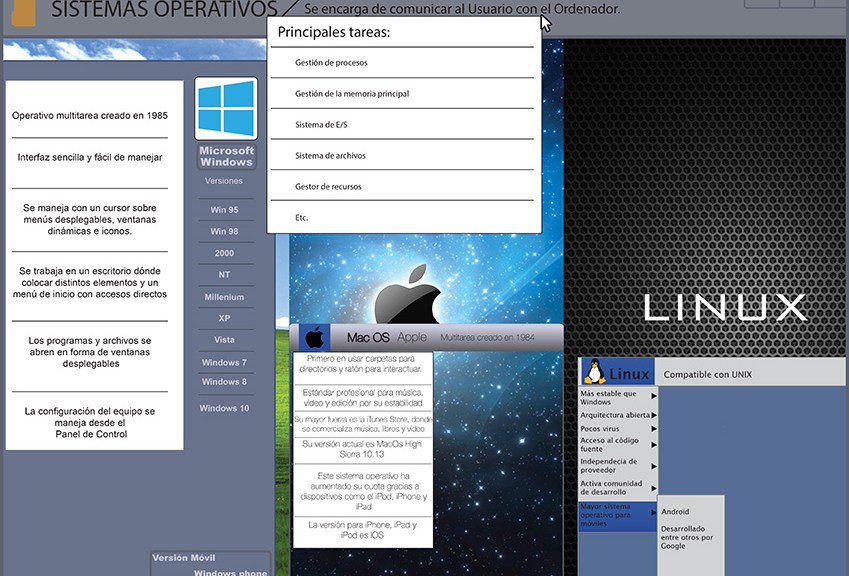Image resolution: width=849 pixels, height=576 pixels.
Task: Click the 'Windows phone' mobile version entry
Action: (x=230, y=572)
